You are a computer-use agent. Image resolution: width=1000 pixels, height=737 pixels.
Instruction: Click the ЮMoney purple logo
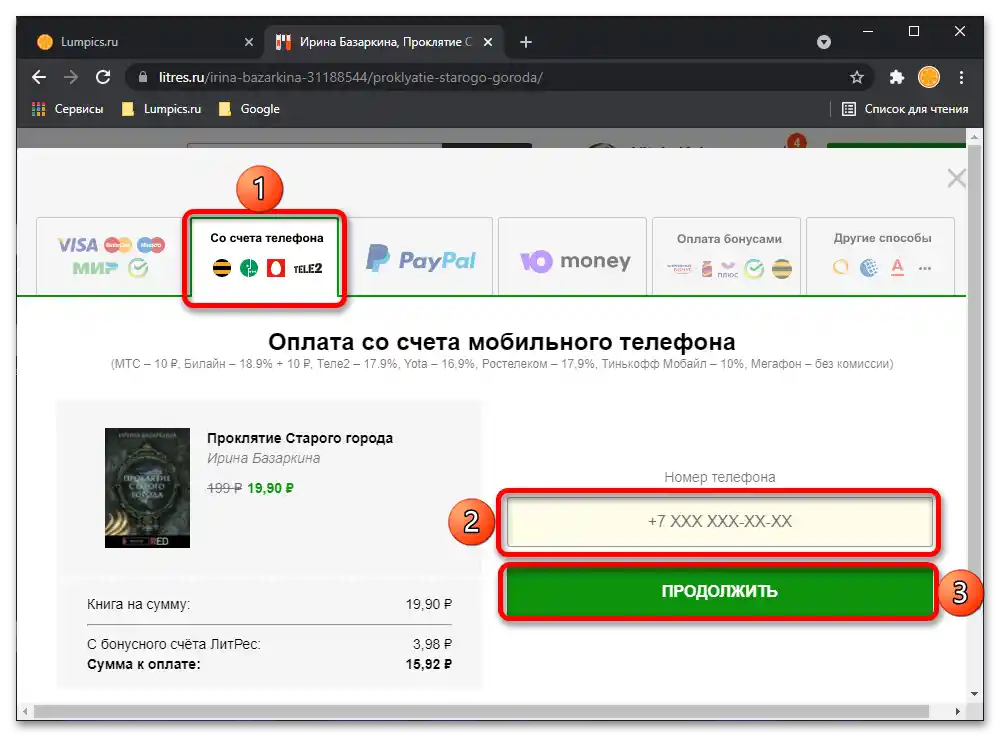[x=536, y=261]
